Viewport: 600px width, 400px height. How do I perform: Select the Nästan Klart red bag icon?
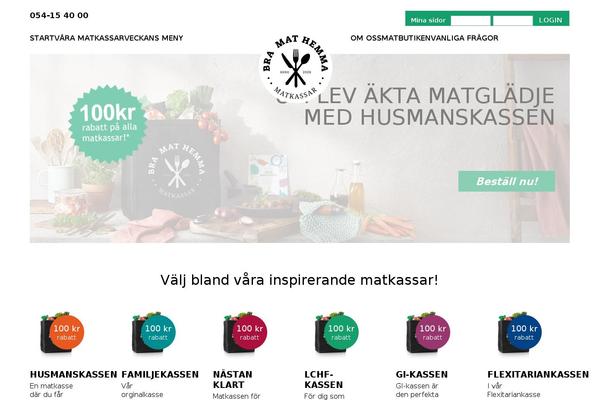(245, 333)
